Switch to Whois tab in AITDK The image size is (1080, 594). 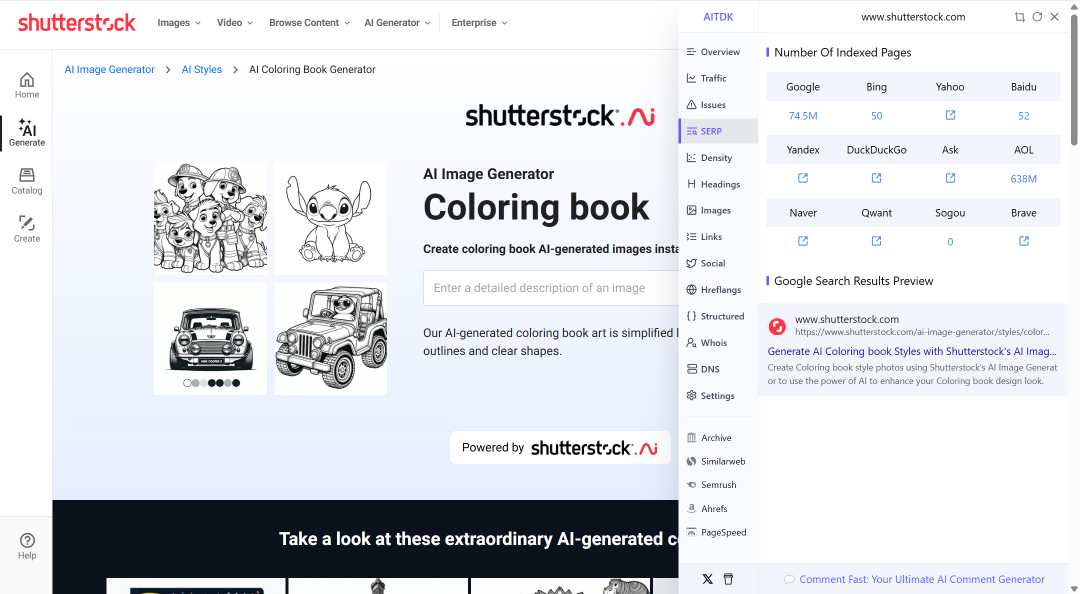coord(718,342)
